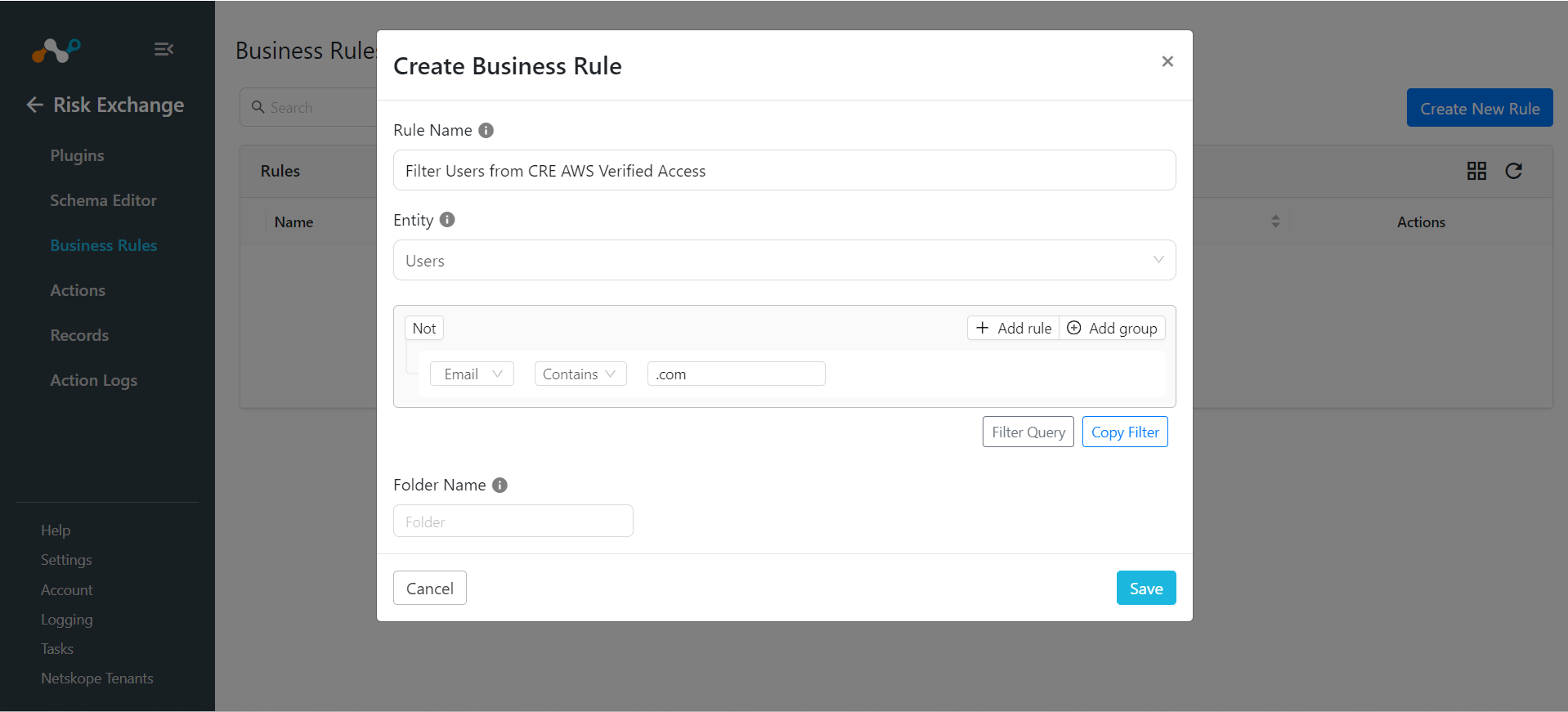
Task: Open the Entity info icon
Action: [447, 219]
